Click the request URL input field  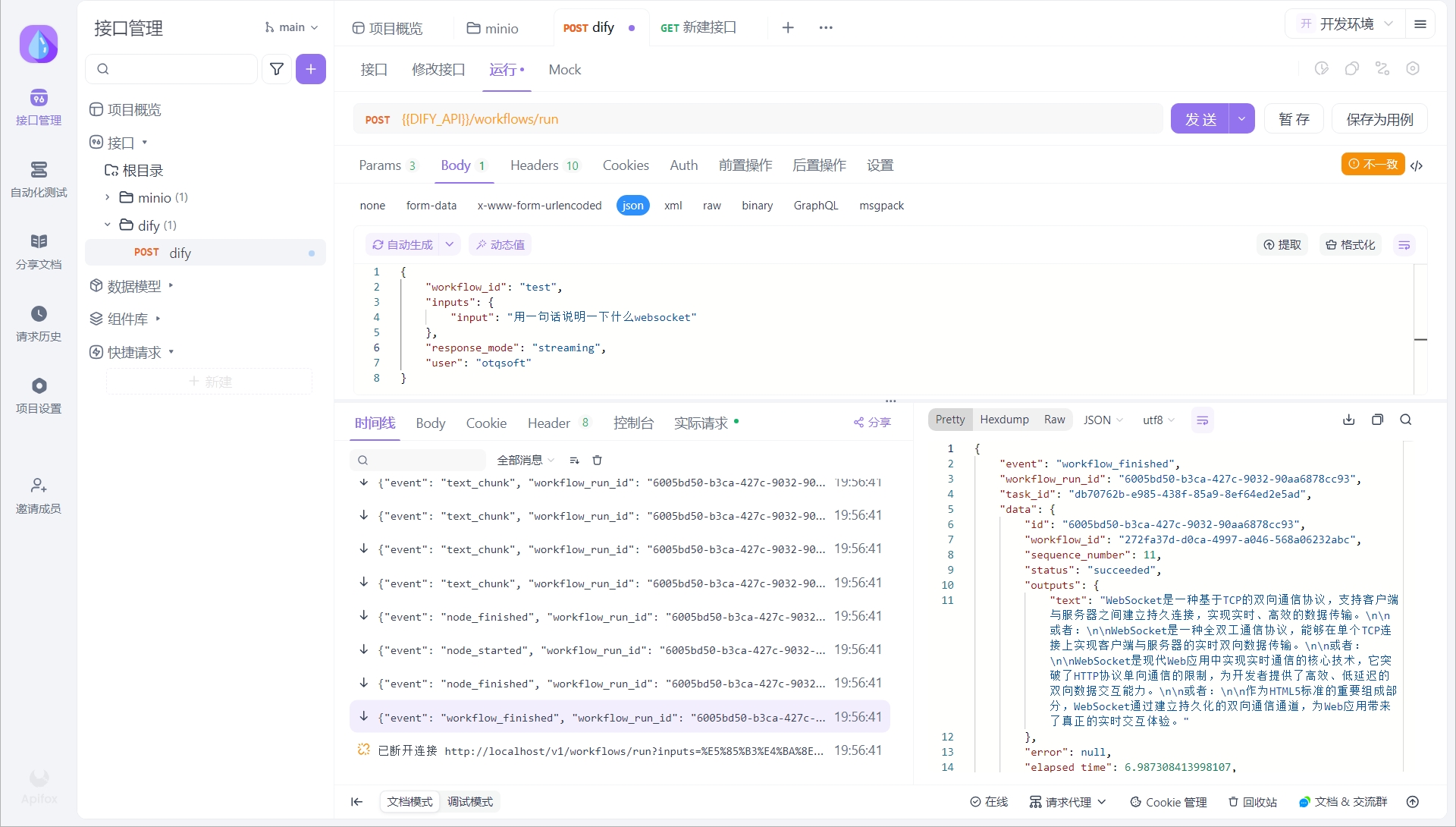(758, 119)
